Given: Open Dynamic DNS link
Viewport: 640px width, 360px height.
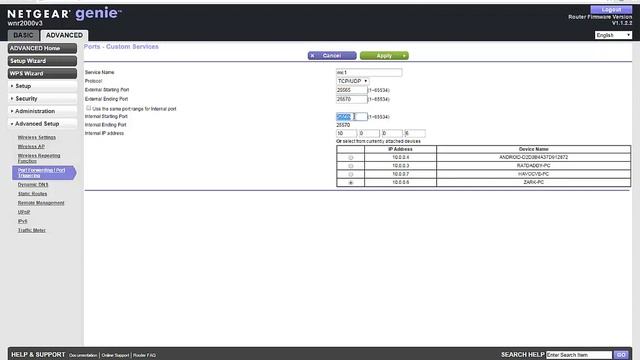Looking at the screenshot, I should tap(33, 185).
